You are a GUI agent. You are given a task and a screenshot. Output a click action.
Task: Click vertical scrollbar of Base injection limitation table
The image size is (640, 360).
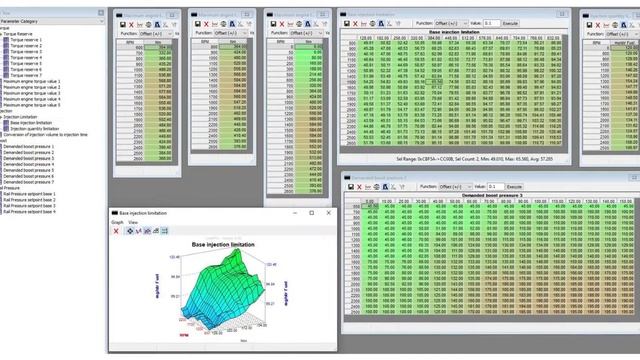pyautogui.click(x=564, y=91)
